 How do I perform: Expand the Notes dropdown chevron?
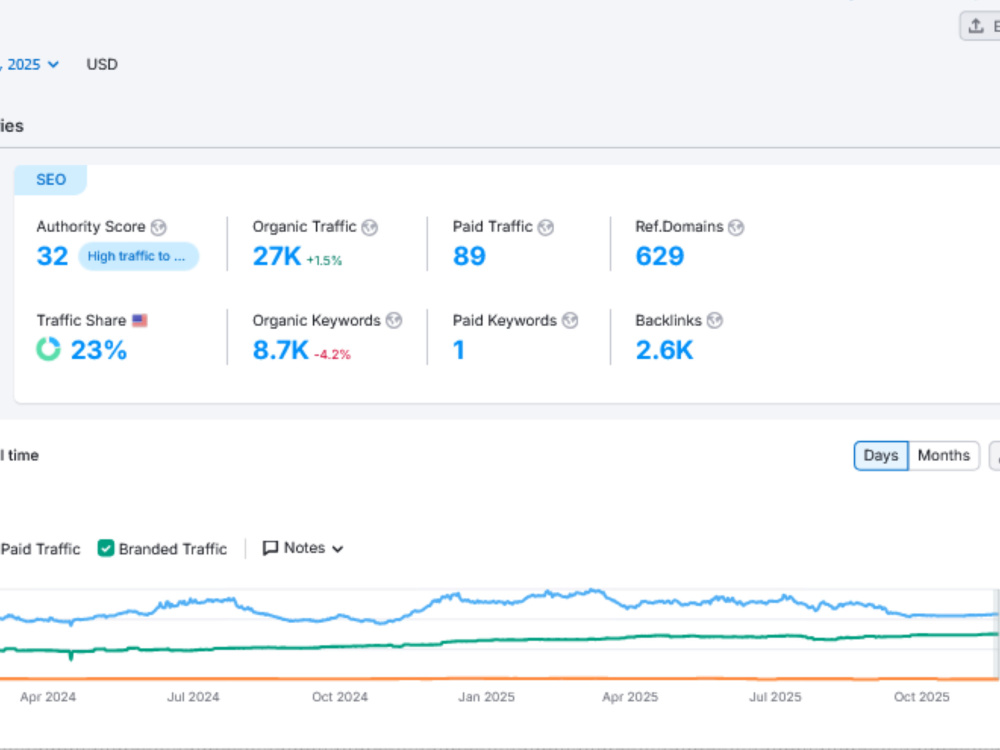tap(338, 548)
